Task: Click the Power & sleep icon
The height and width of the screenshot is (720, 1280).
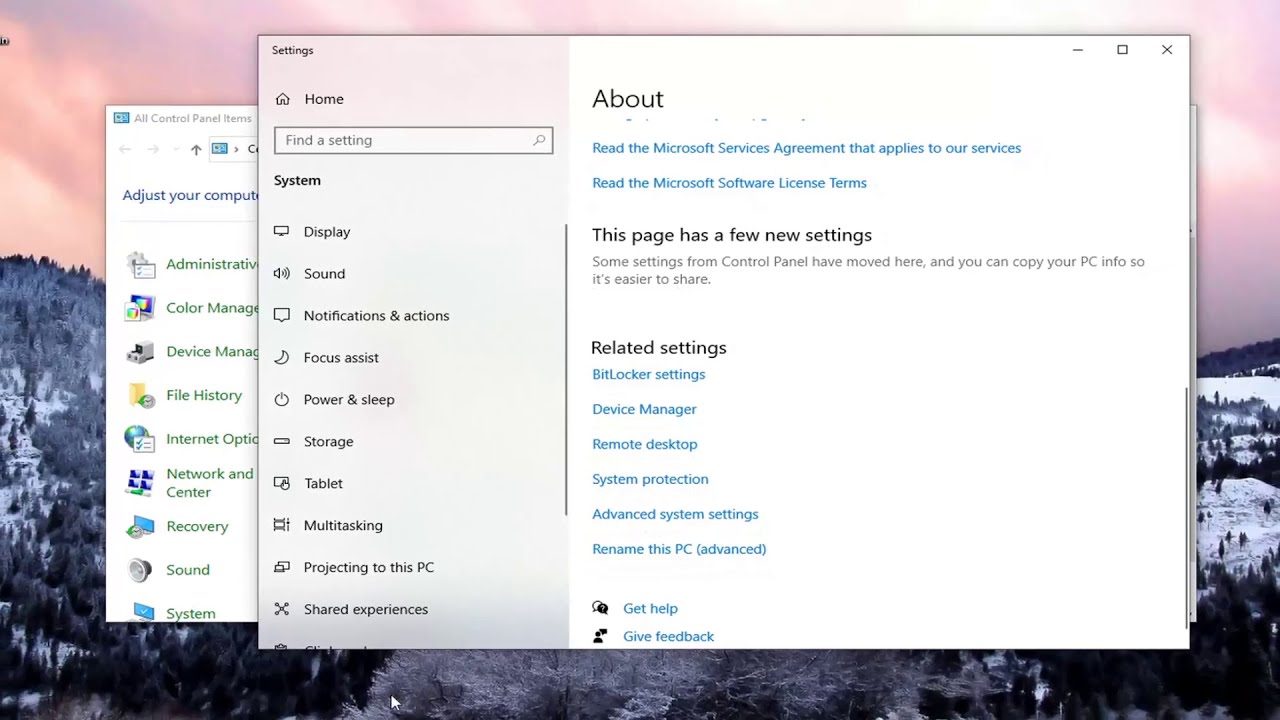Action: pyautogui.click(x=282, y=399)
